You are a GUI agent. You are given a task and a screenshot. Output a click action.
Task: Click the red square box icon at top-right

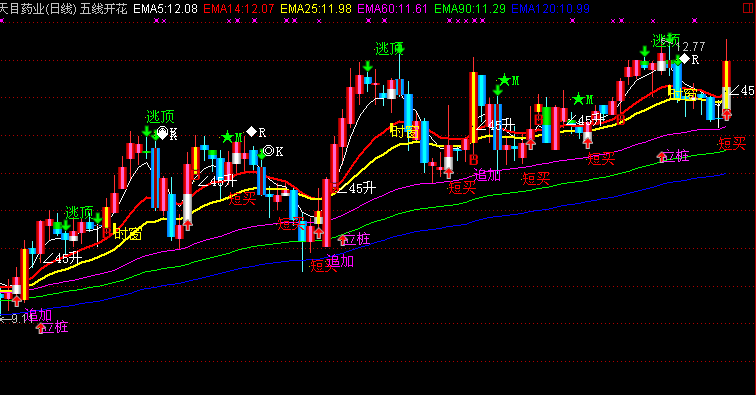pos(749,8)
